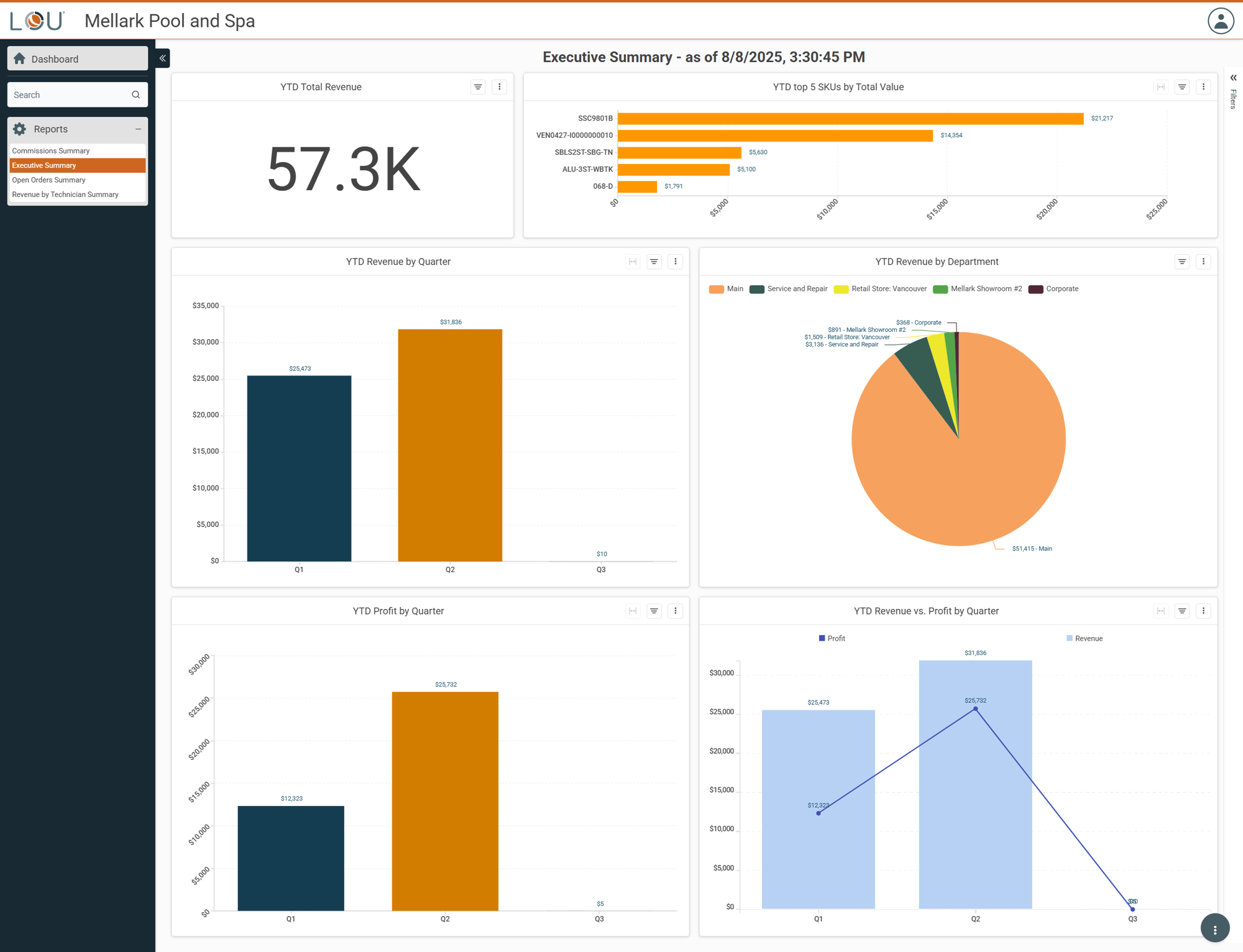Click the floating round three-dot button
Image resolution: width=1243 pixels, height=952 pixels.
pyautogui.click(x=1214, y=929)
